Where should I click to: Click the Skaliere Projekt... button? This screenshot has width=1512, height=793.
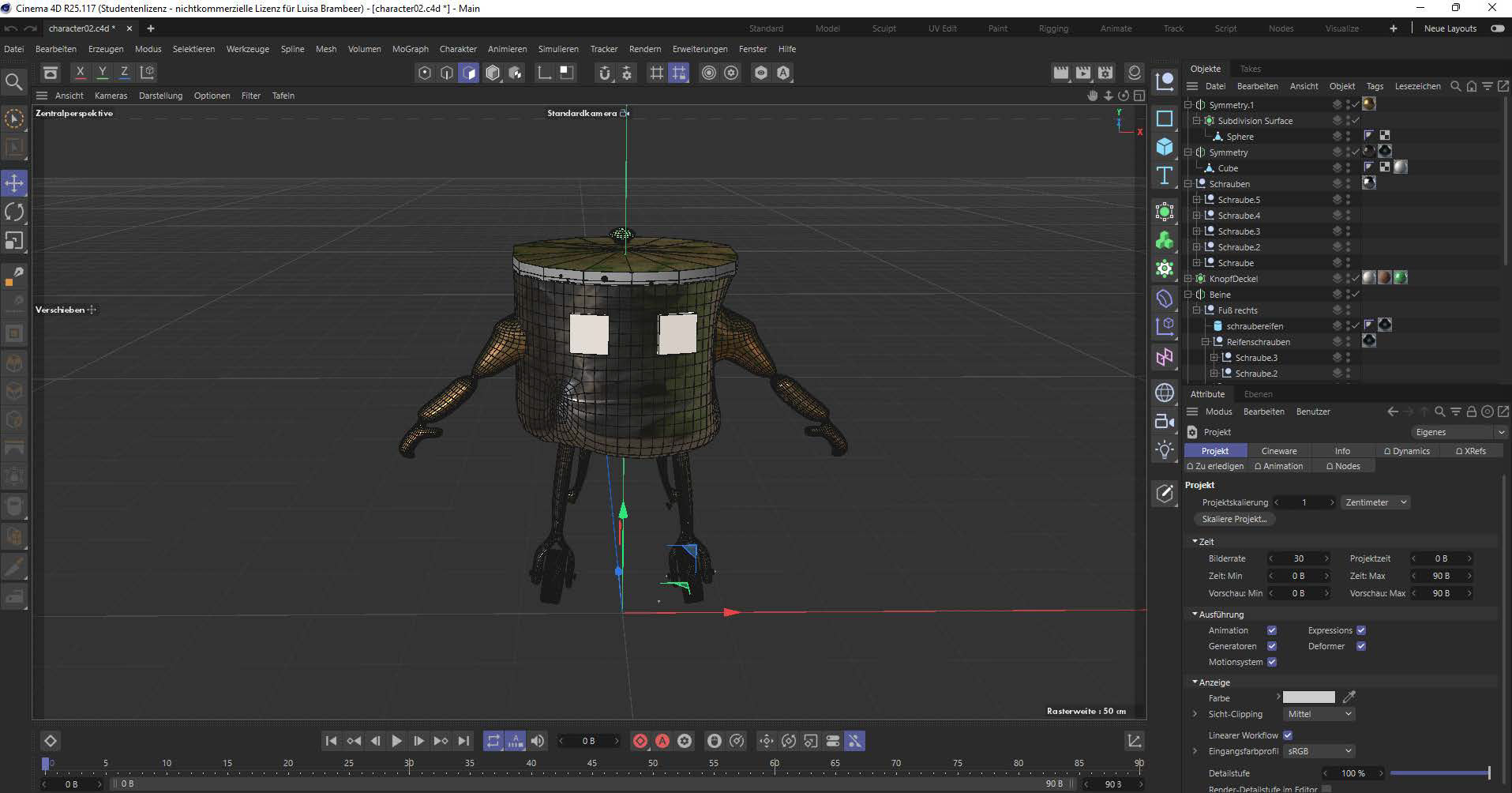pos(1234,519)
